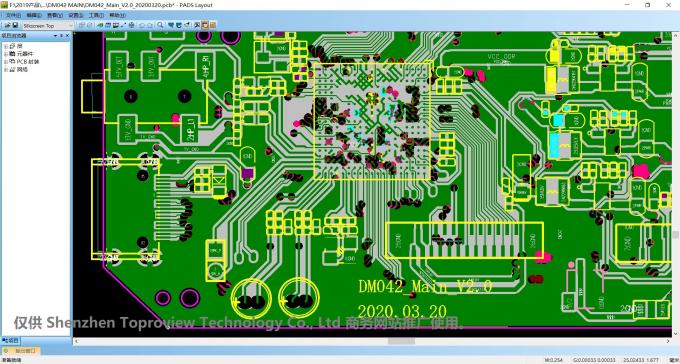Click the Undo arrow icon
This screenshot has height=364, width=680.
point(141,25)
